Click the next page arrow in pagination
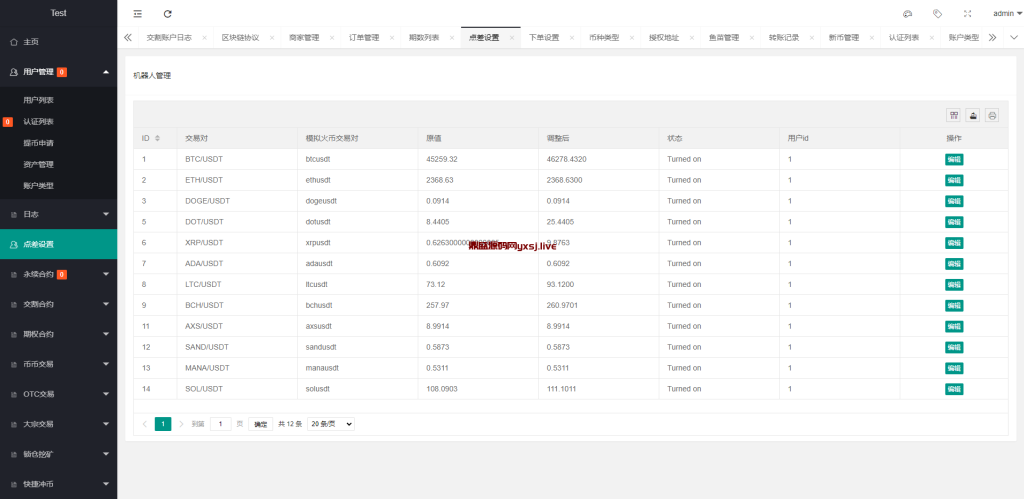This screenshot has width=1024, height=499. pos(182,424)
